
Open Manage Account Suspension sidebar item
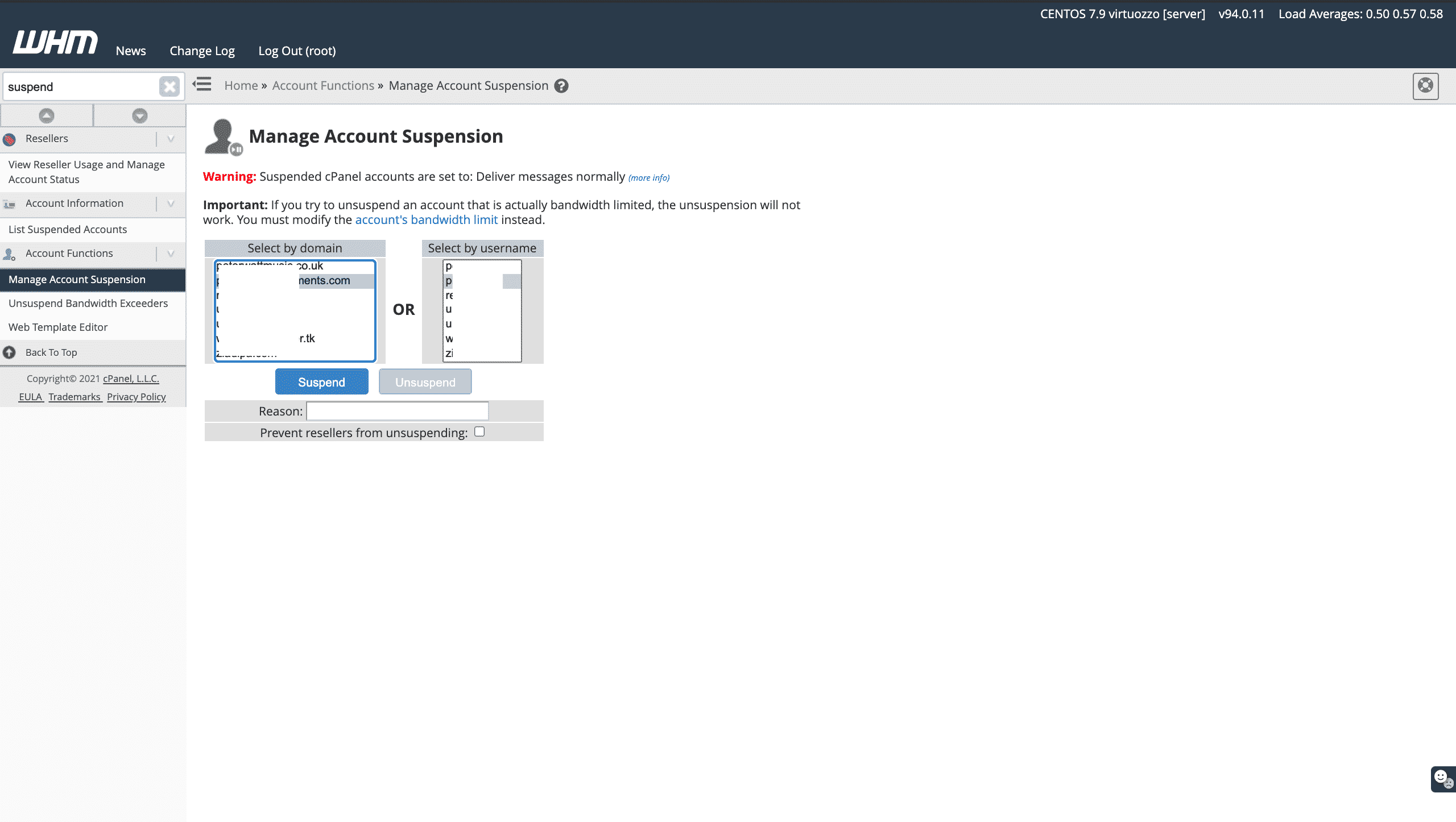tap(93, 280)
